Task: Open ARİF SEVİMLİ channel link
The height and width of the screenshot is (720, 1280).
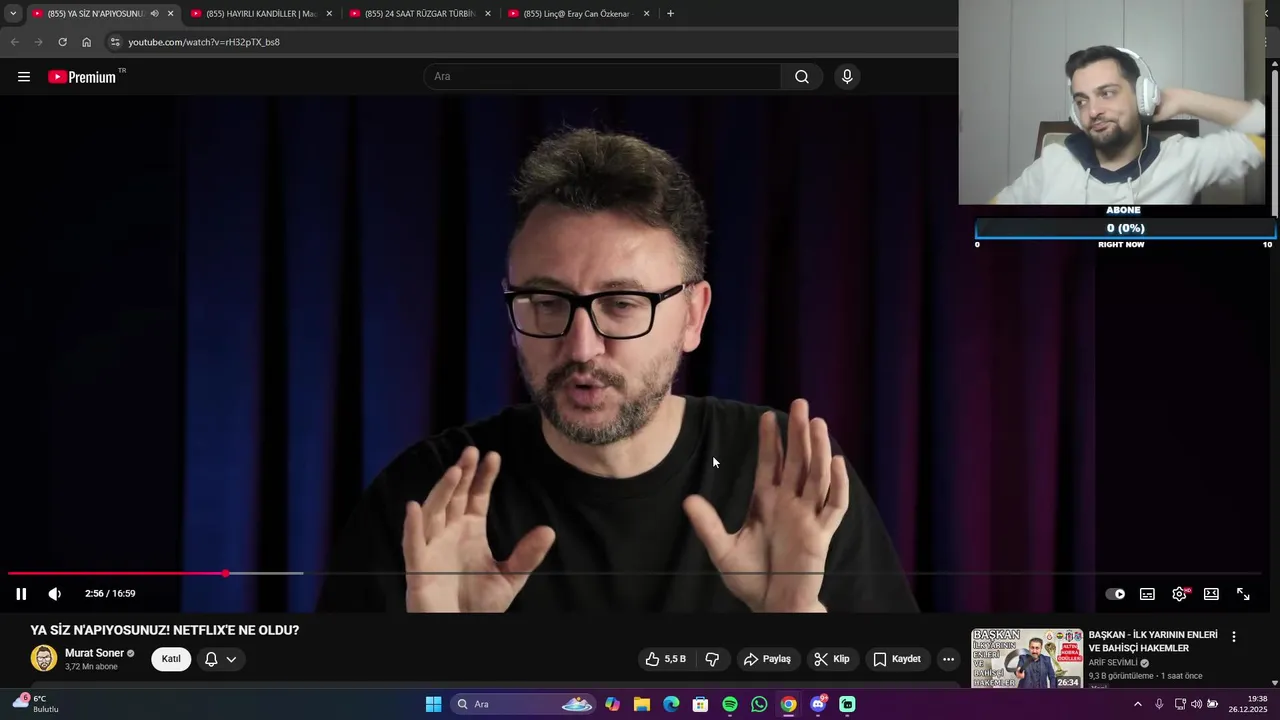Action: pyautogui.click(x=1113, y=663)
